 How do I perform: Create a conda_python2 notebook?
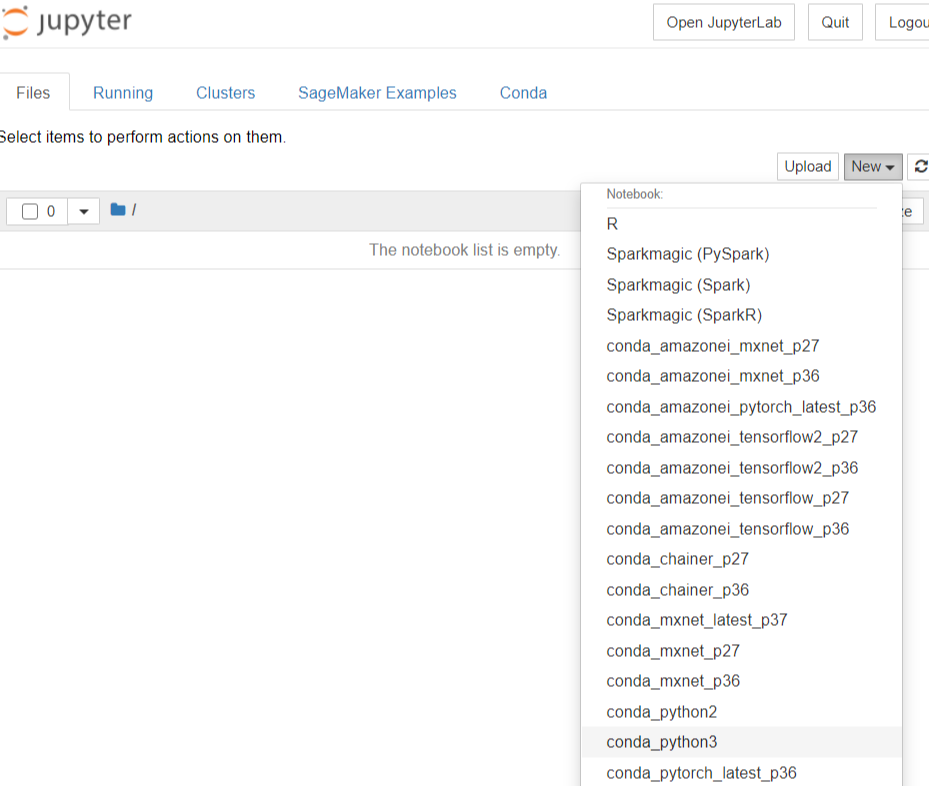(x=741, y=712)
